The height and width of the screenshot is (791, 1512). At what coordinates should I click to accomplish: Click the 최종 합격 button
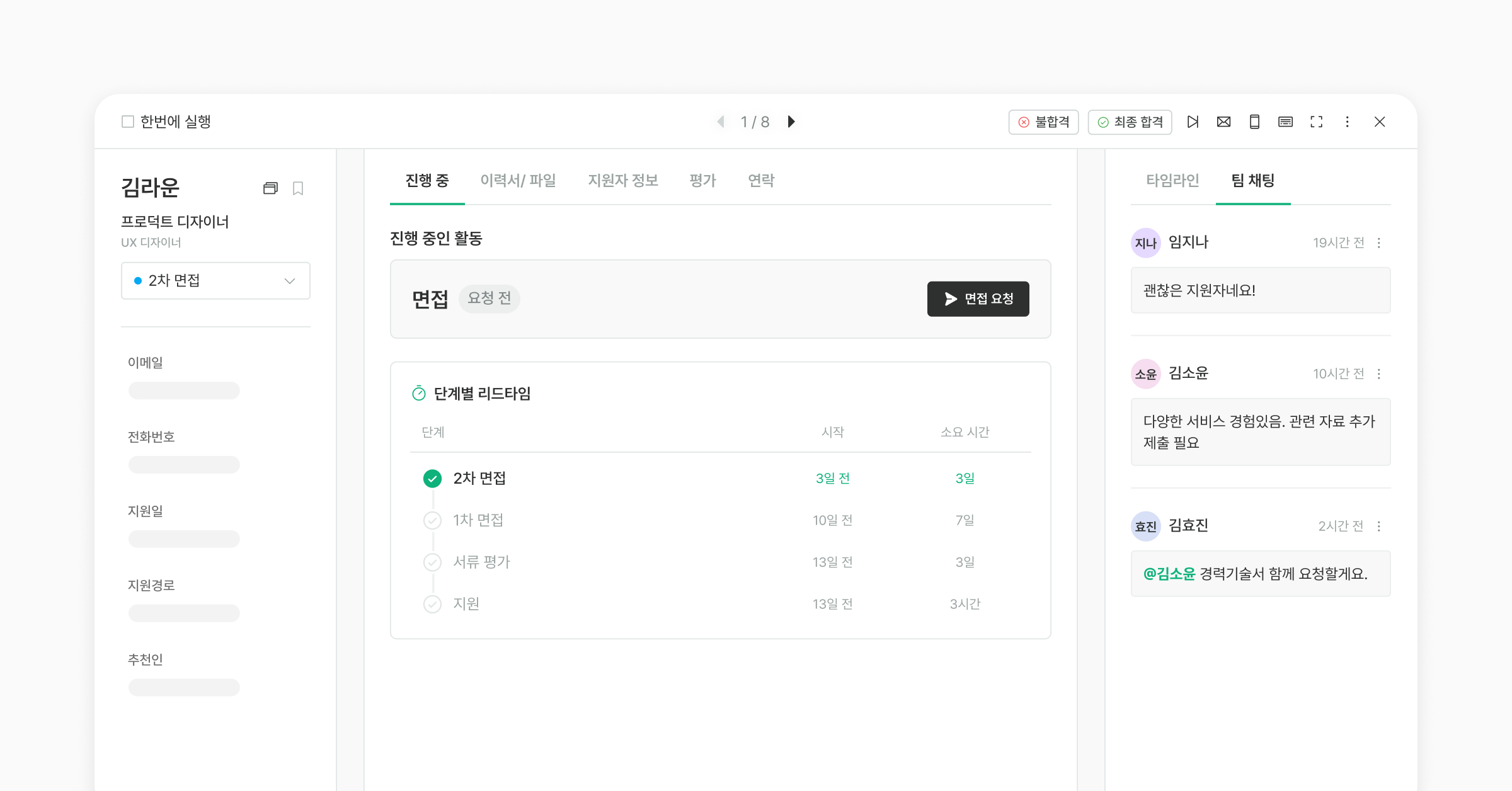pyautogui.click(x=1130, y=122)
